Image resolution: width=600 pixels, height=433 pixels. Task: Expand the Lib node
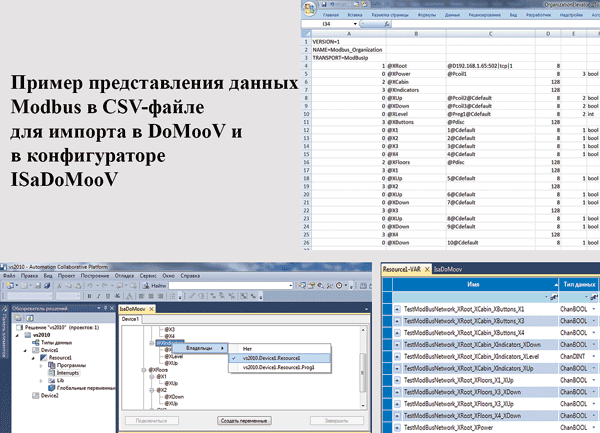click(41, 381)
